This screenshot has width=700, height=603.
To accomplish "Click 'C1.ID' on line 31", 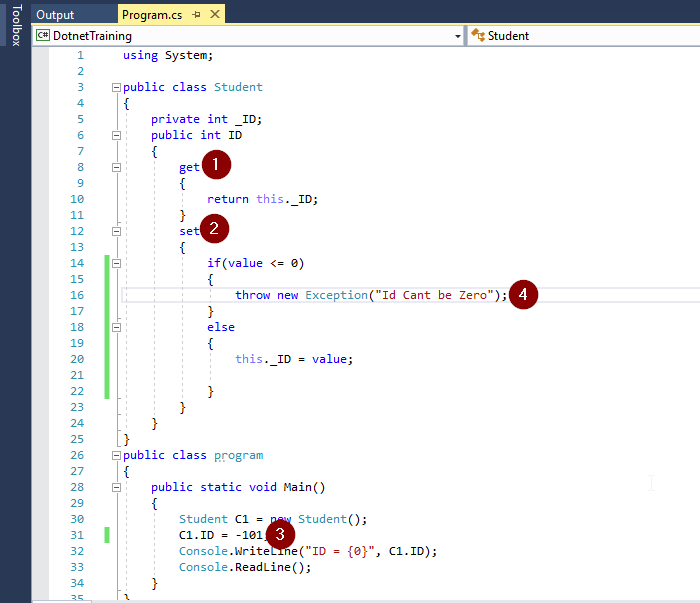I will click(196, 535).
